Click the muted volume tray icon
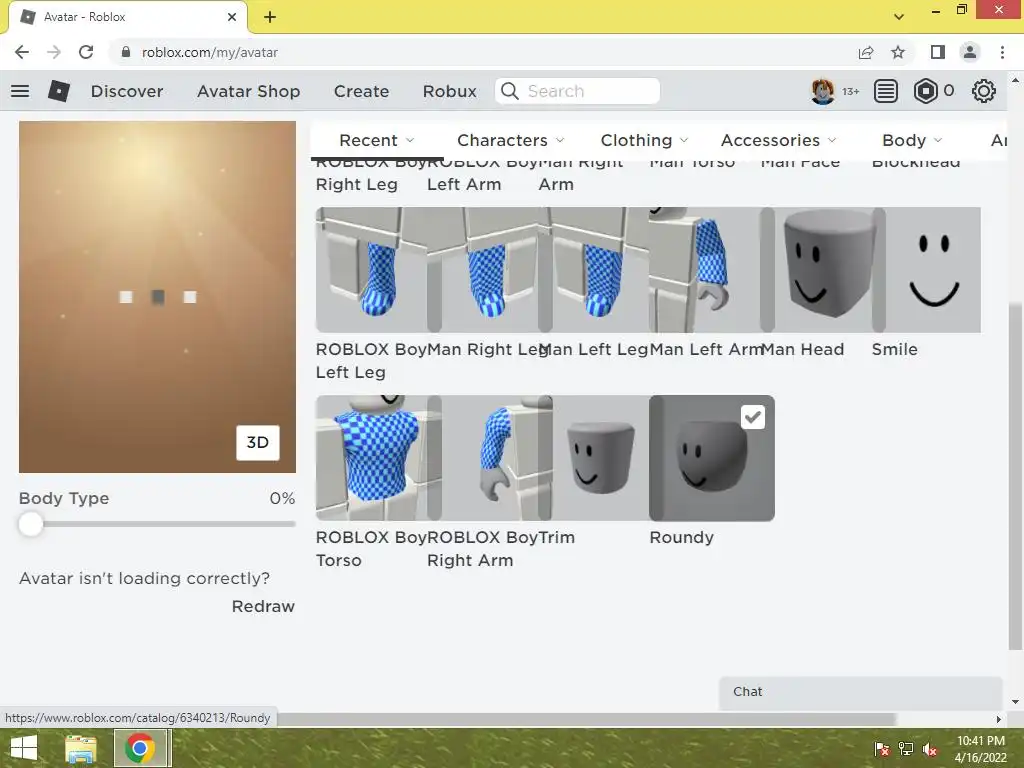Viewport: 1024px width, 768px height. click(930, 749)
